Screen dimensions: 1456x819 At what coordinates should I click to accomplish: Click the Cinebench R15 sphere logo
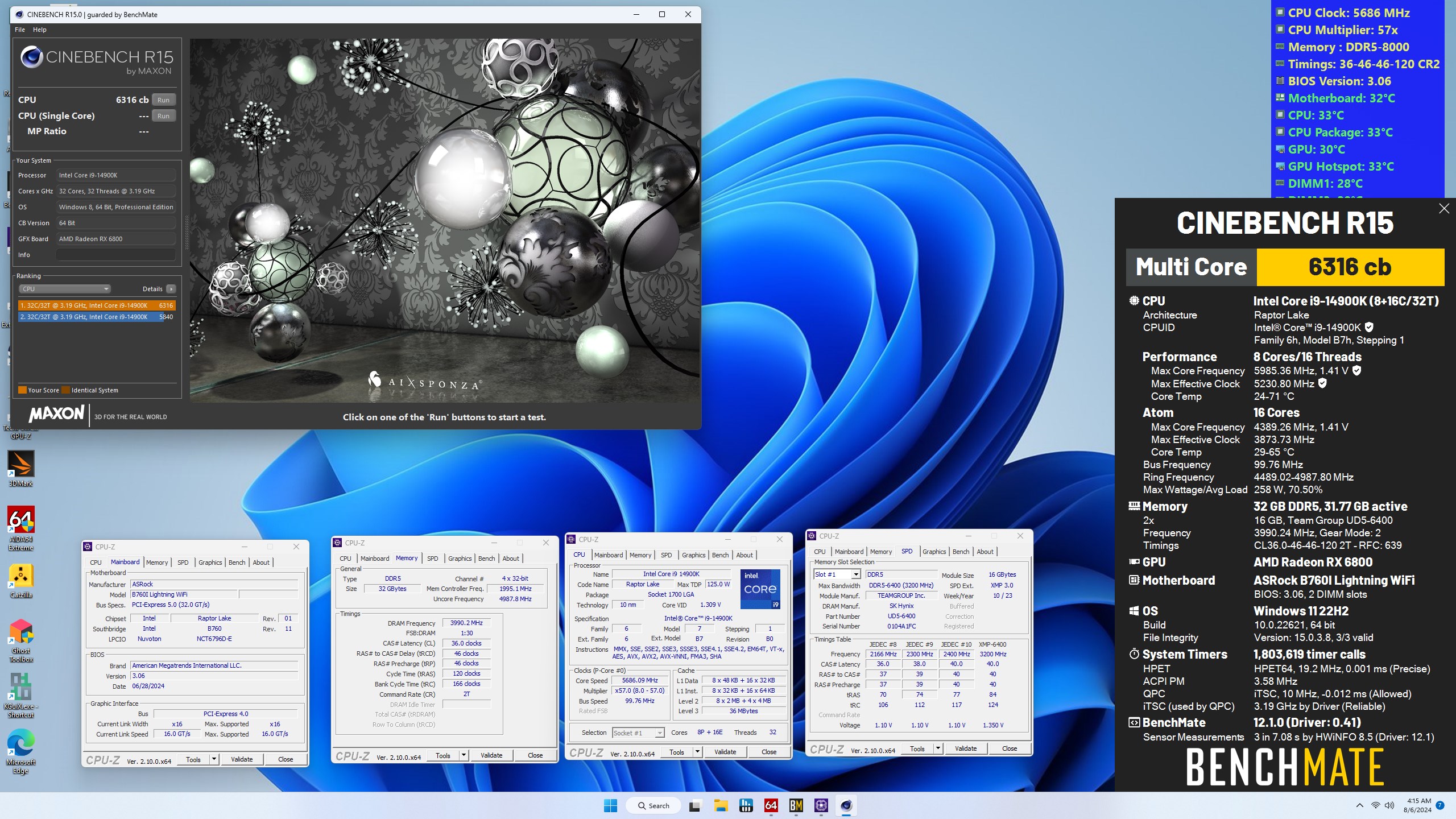pyautogui.click(x=31, y=57)
